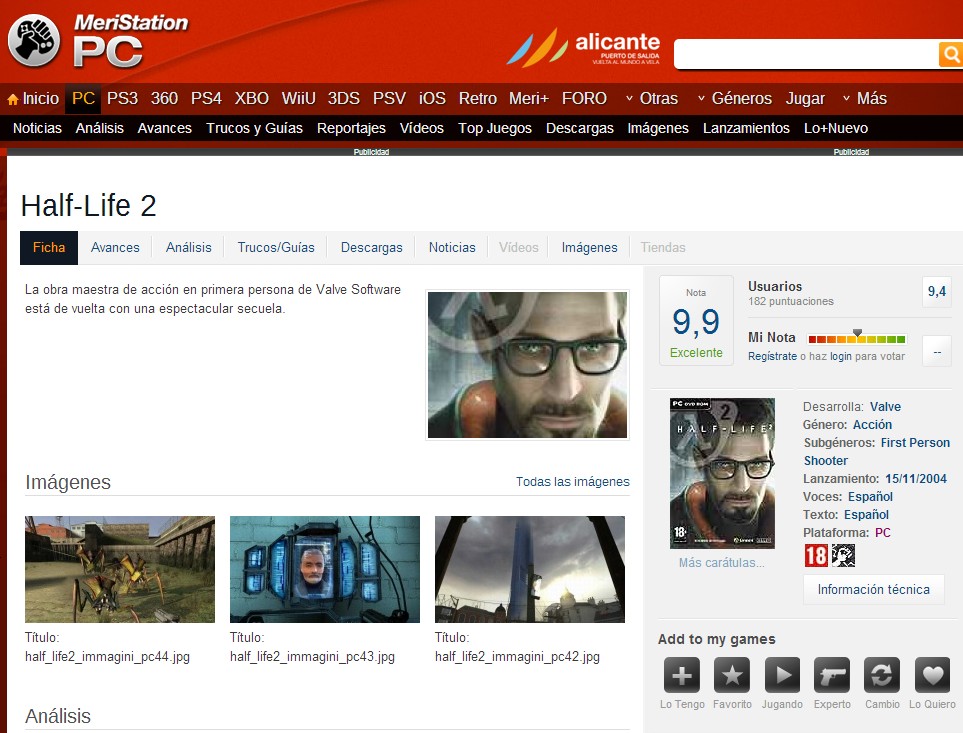Switch to the Avances tab
The height and width of the screenshot is (733, 963).
[115, 247]
